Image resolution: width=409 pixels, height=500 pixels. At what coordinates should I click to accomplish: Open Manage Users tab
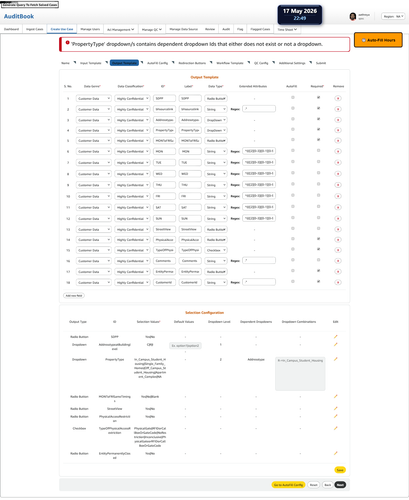point(90,29)
